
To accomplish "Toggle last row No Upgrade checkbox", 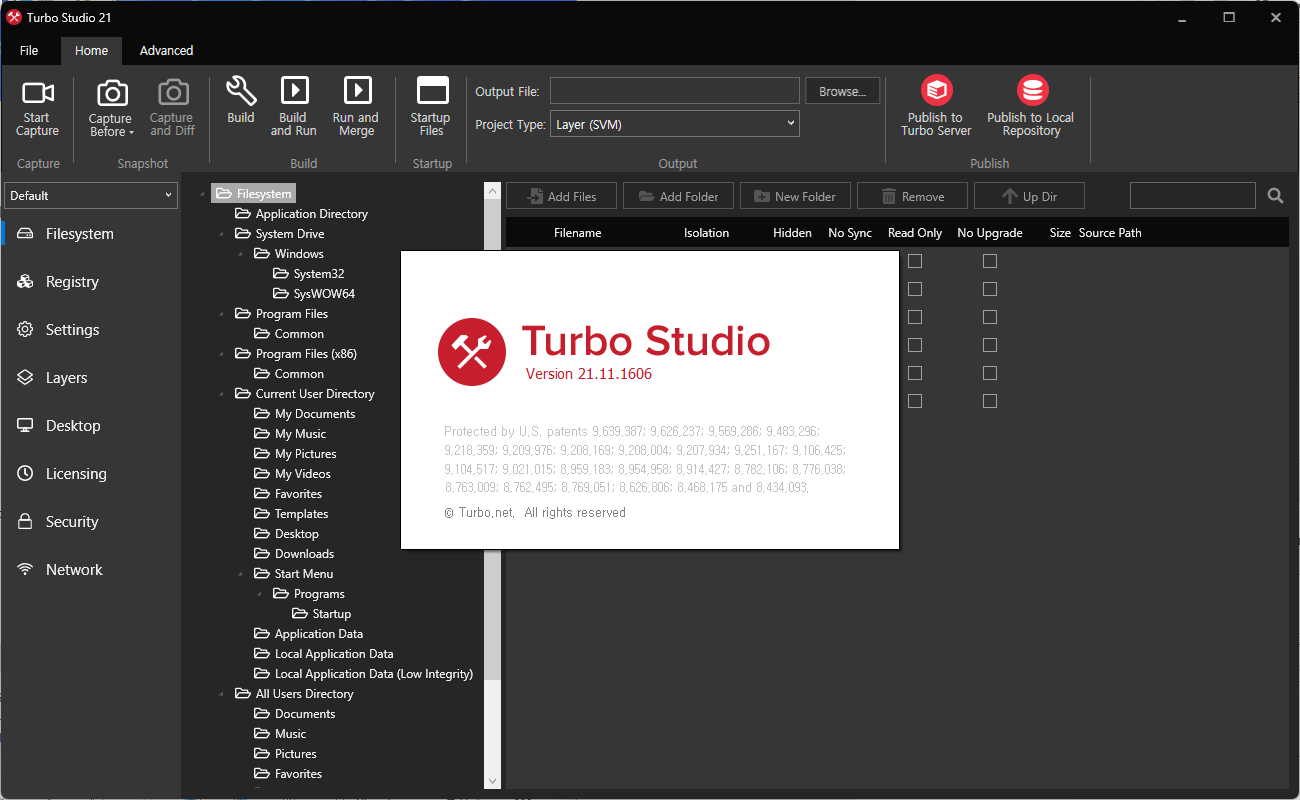I will coord(990,401).
